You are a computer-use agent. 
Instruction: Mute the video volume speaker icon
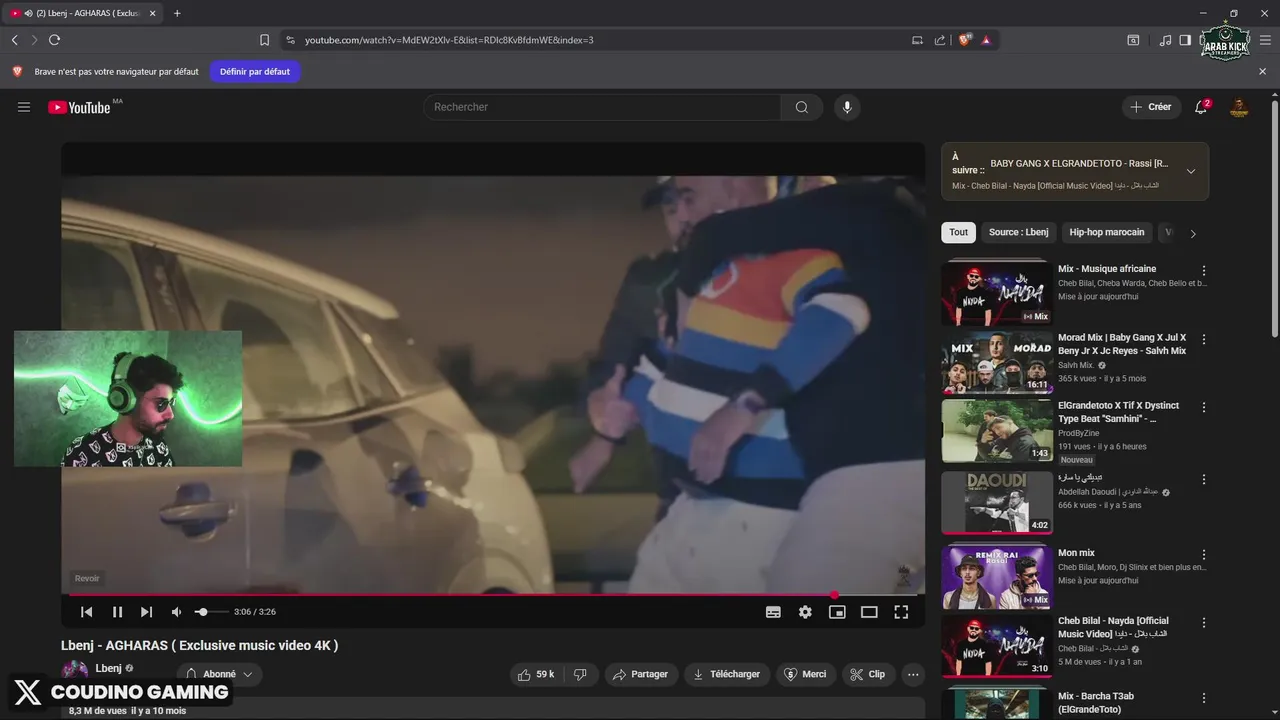coord(177,612)
